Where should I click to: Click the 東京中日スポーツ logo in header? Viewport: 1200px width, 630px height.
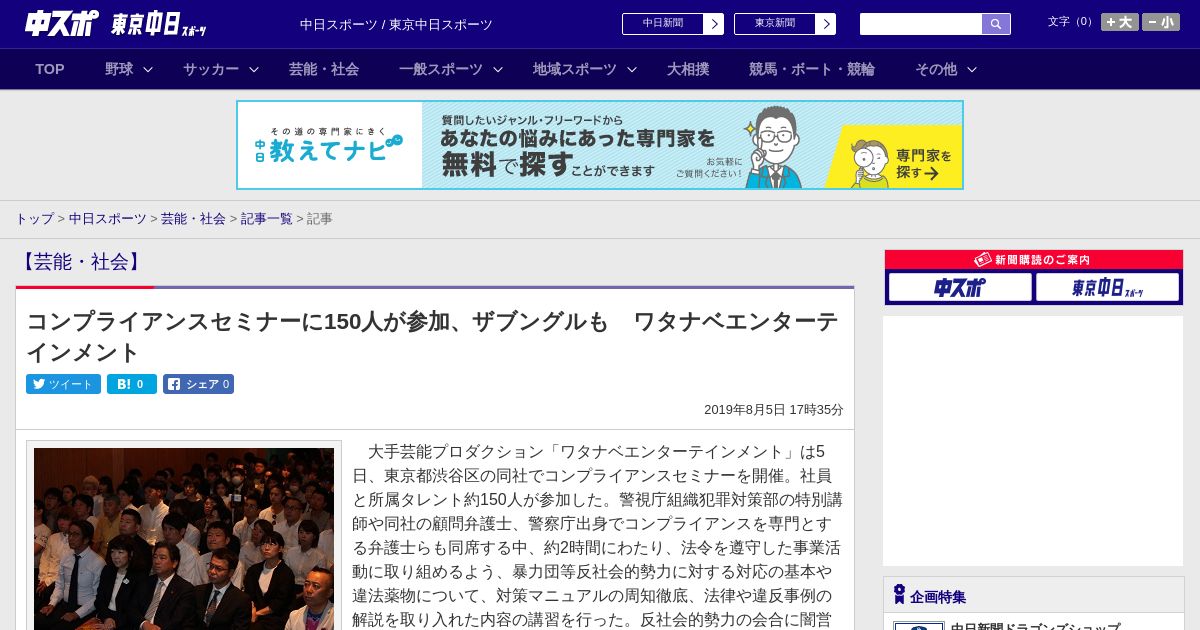coord(159,24)
